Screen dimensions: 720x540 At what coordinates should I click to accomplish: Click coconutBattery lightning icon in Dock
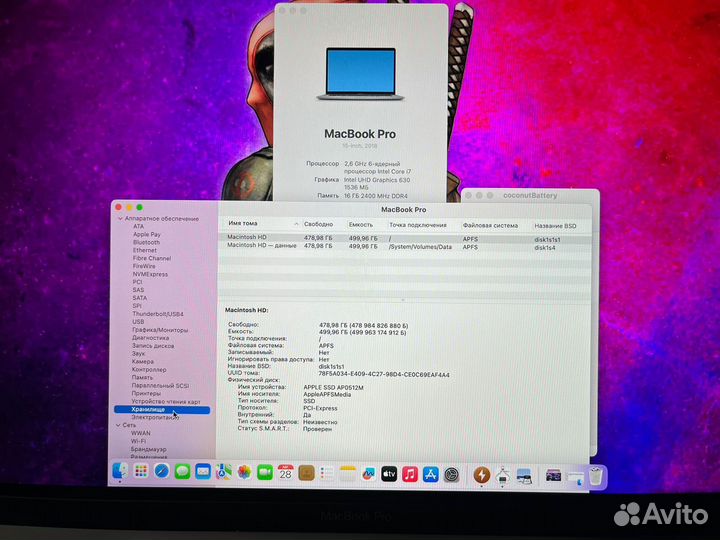point(482,475)
